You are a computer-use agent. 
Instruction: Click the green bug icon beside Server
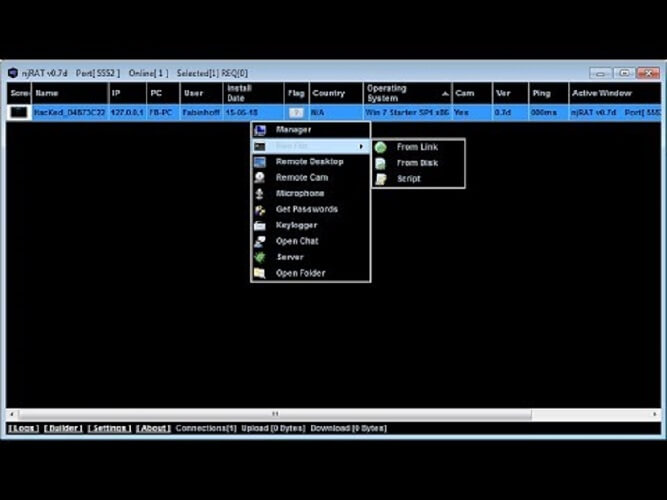click(259, 257)
